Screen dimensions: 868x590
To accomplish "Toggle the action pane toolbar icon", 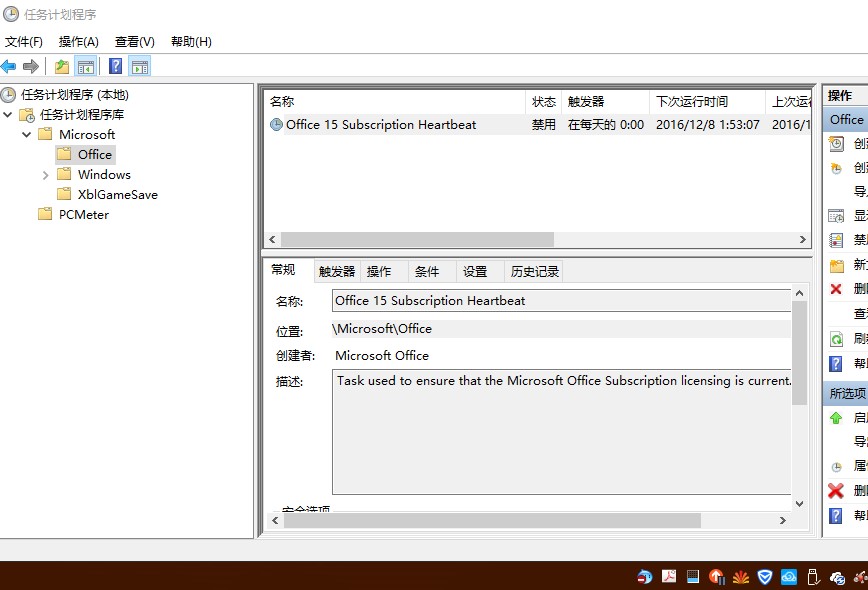I will coord(140,67).
